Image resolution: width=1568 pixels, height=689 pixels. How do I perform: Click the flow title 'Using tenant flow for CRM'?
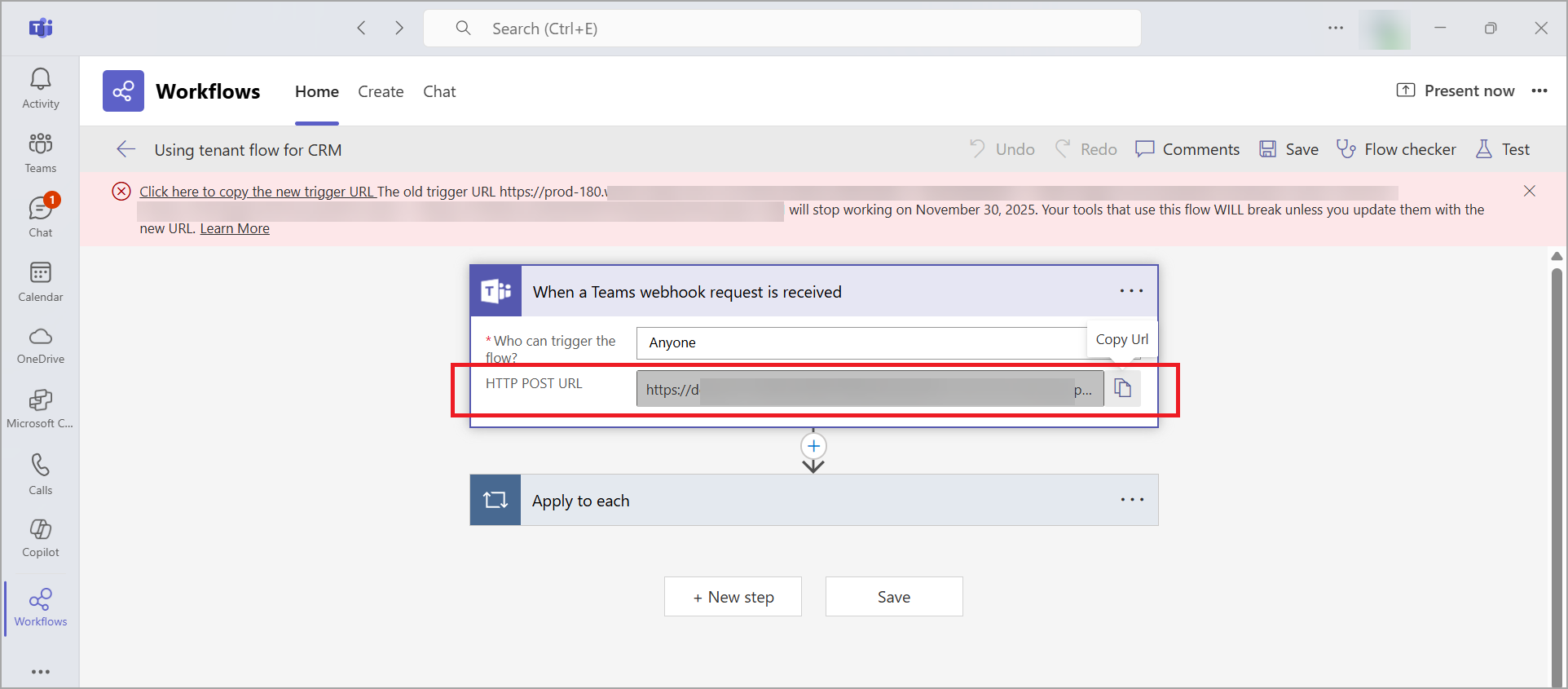click(x=248, y=150)
